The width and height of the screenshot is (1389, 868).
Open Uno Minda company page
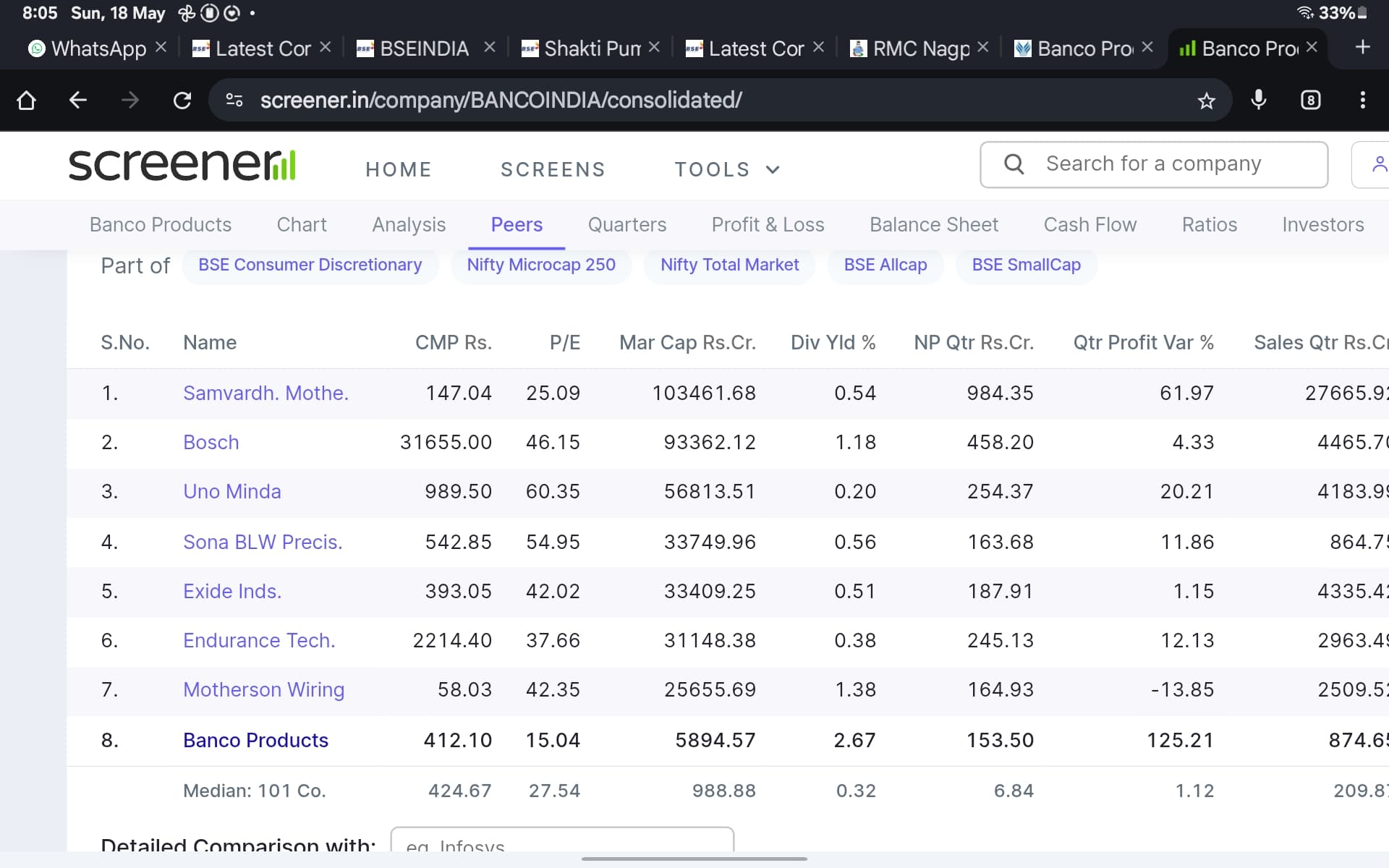(x=231, y=491)
